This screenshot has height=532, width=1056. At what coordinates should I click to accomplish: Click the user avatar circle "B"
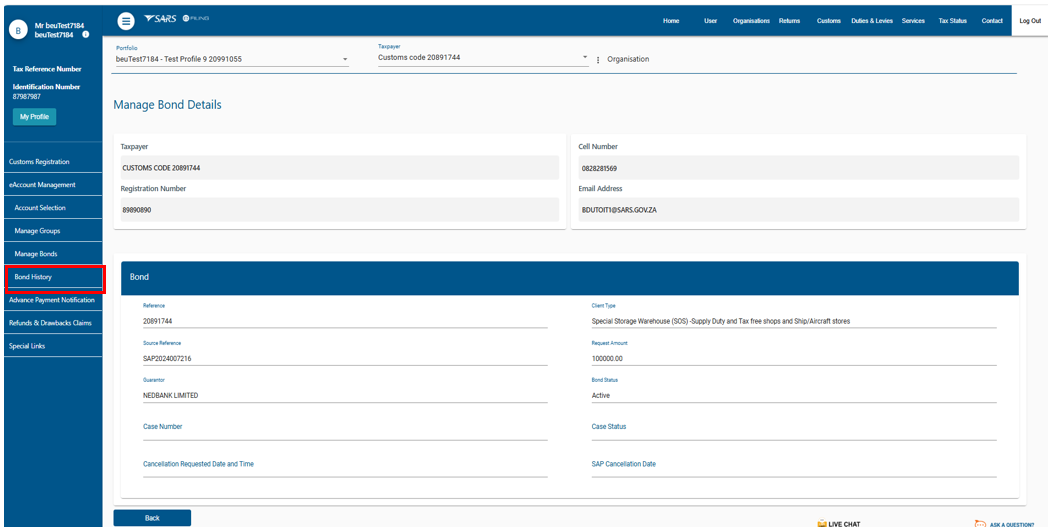(17, 30)
